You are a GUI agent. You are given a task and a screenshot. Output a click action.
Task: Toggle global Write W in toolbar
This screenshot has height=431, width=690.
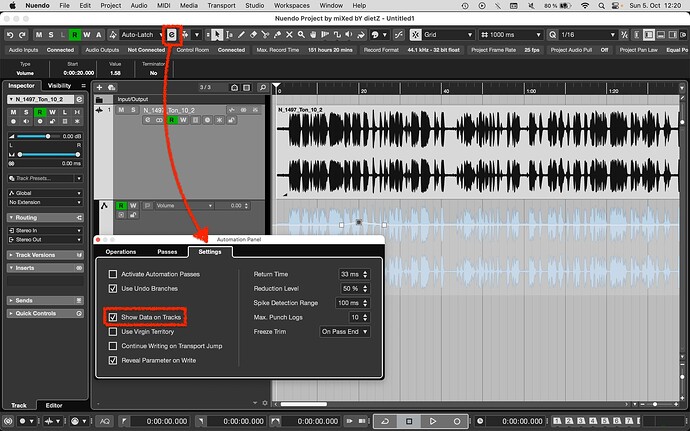click(x=87, y=35)
